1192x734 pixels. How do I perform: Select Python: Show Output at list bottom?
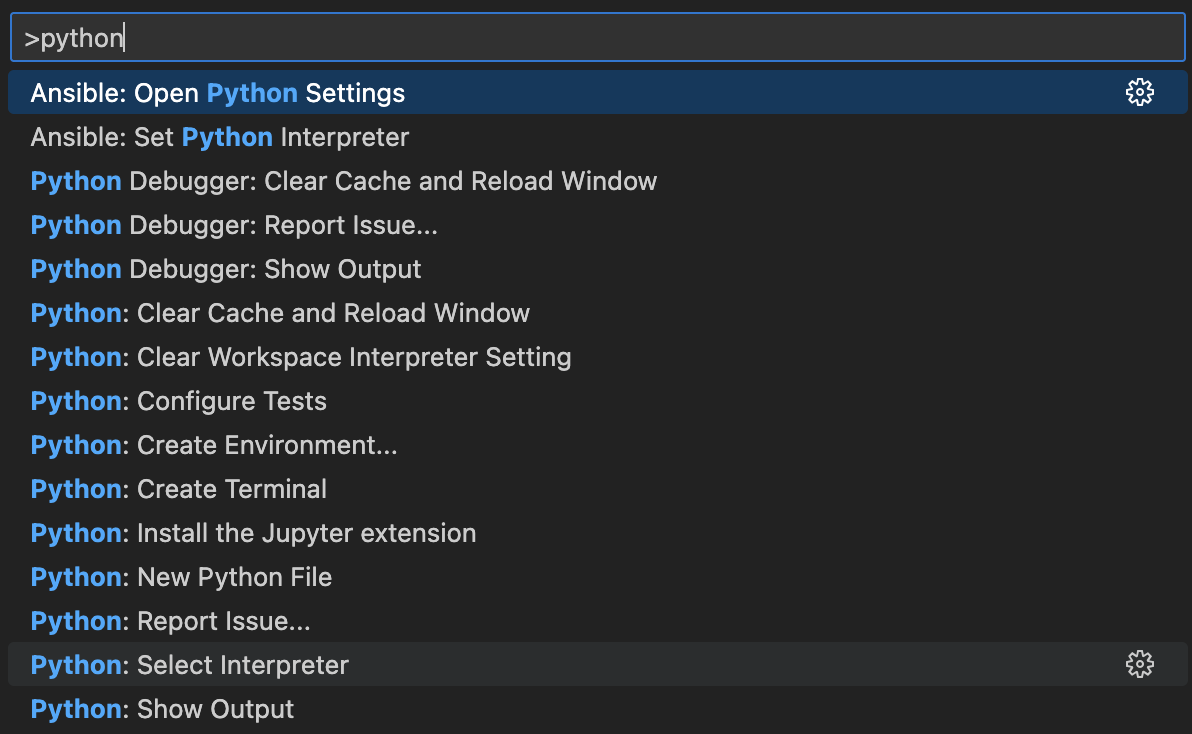pos(162,709)
